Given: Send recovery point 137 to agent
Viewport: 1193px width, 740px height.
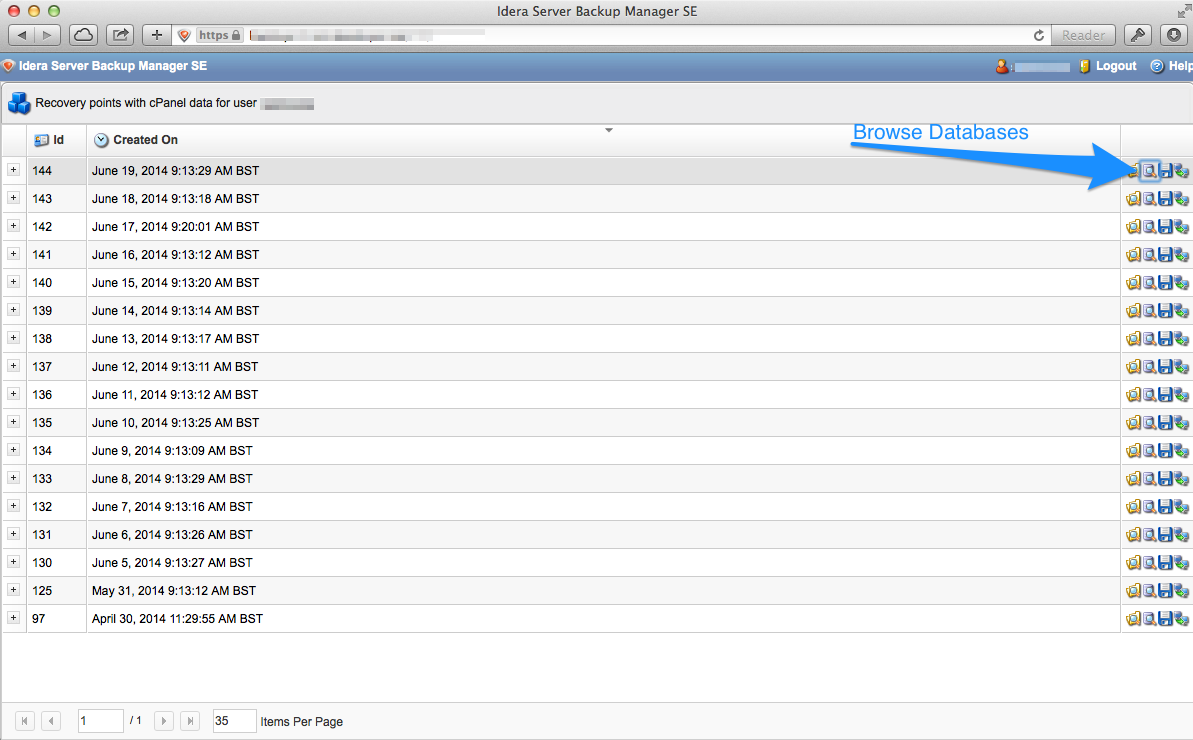Looking at the screenshot, I should [x=1182, y=367].
